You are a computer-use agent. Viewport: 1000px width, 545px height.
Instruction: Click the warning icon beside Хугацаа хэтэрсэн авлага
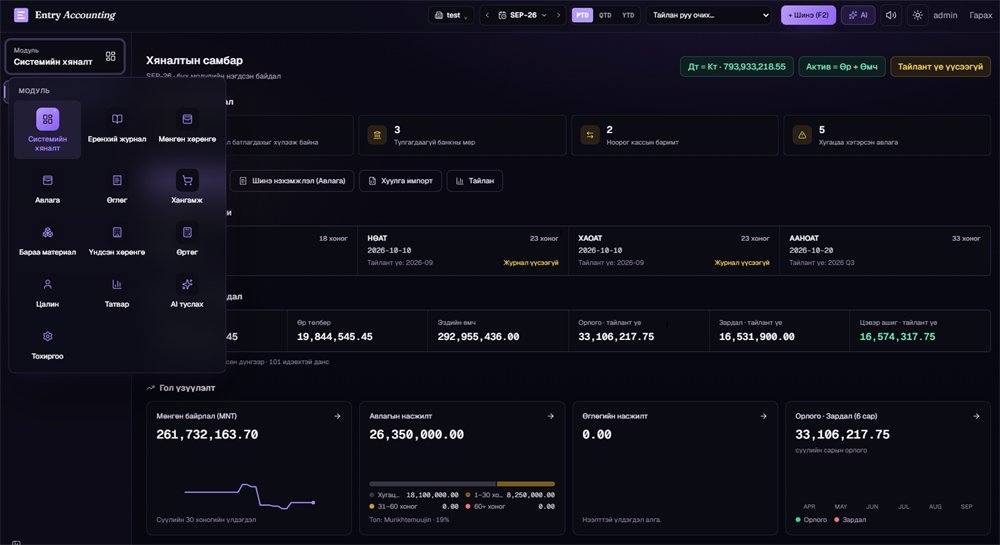802,135
